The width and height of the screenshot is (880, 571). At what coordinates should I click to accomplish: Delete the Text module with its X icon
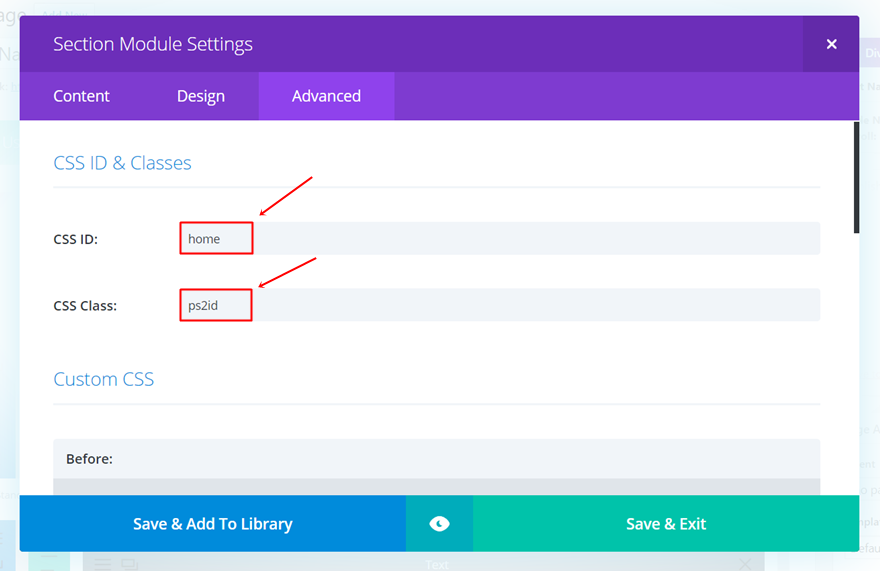[x=744, y=564]
